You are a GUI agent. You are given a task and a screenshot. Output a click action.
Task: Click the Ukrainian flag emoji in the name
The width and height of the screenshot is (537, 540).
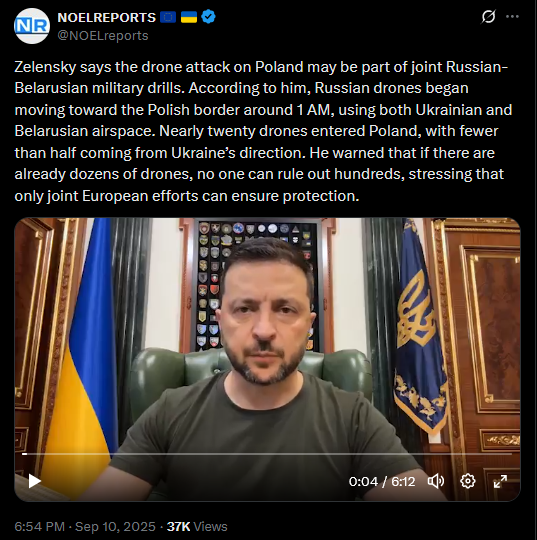pos(189,17)
